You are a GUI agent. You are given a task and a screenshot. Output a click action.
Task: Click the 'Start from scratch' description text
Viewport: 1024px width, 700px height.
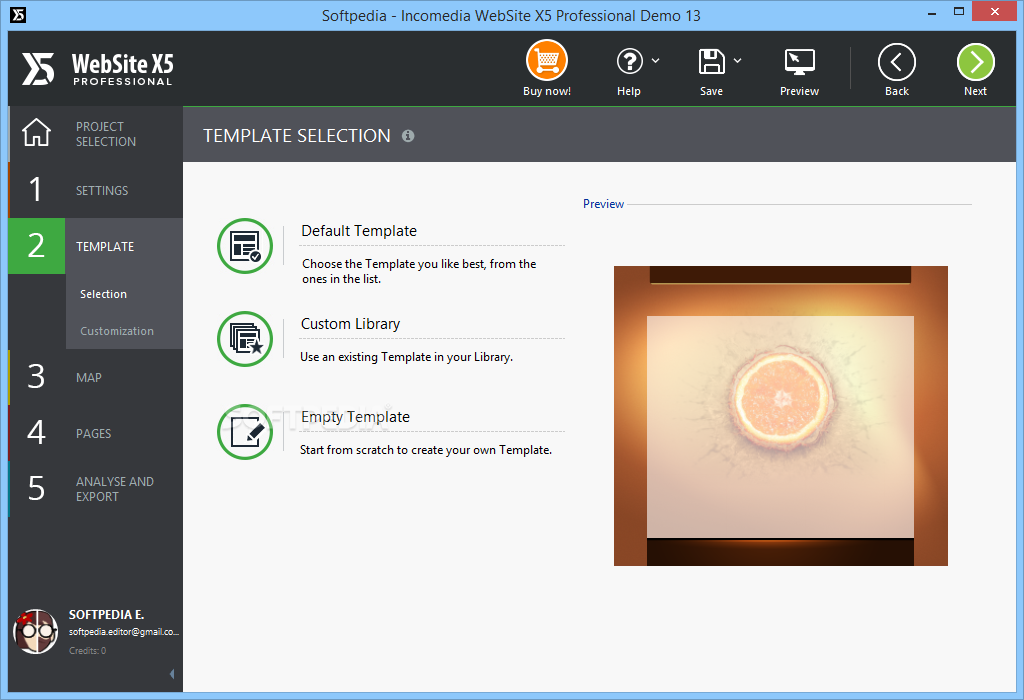[426, 450]
